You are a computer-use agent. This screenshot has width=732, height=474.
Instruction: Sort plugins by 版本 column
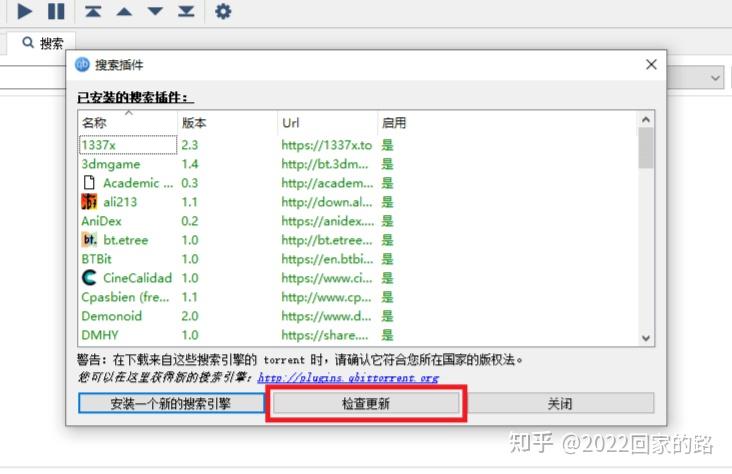tap(227, 123)
